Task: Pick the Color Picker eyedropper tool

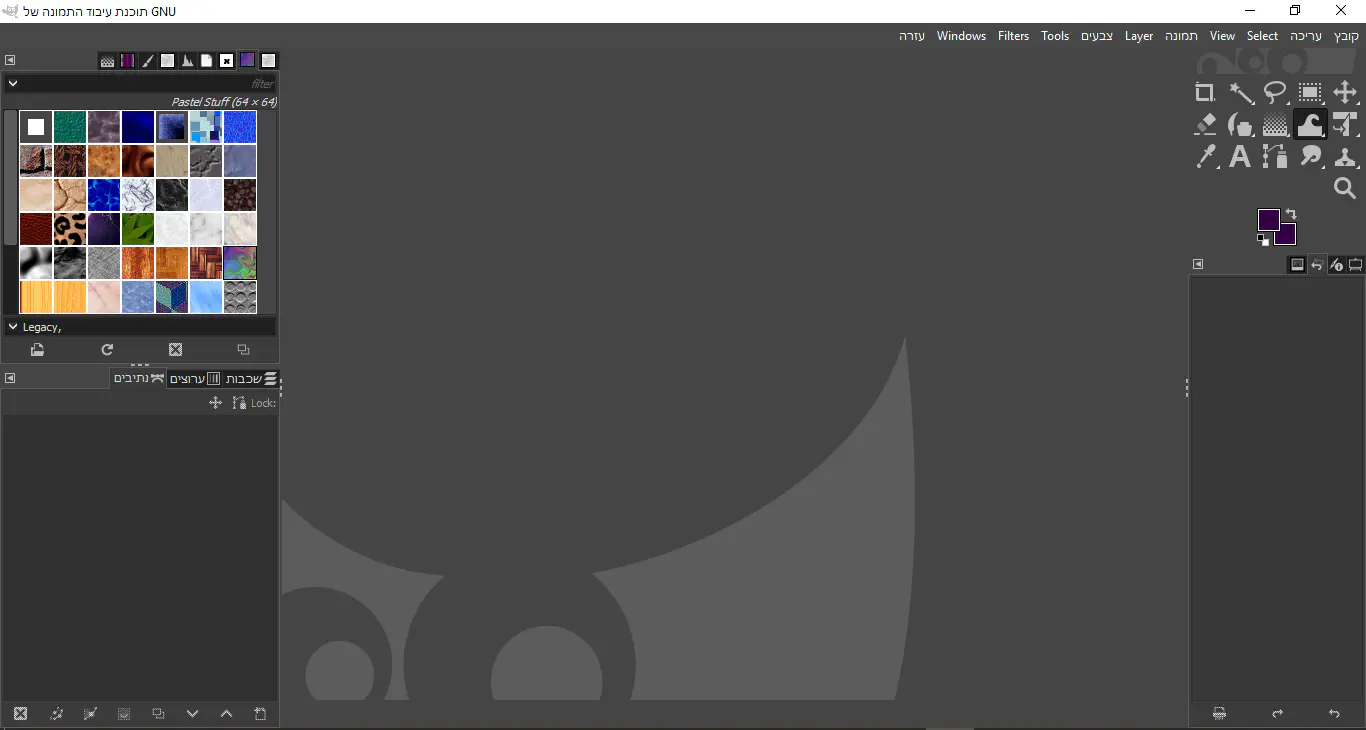Action: (x=1206, y=157)
